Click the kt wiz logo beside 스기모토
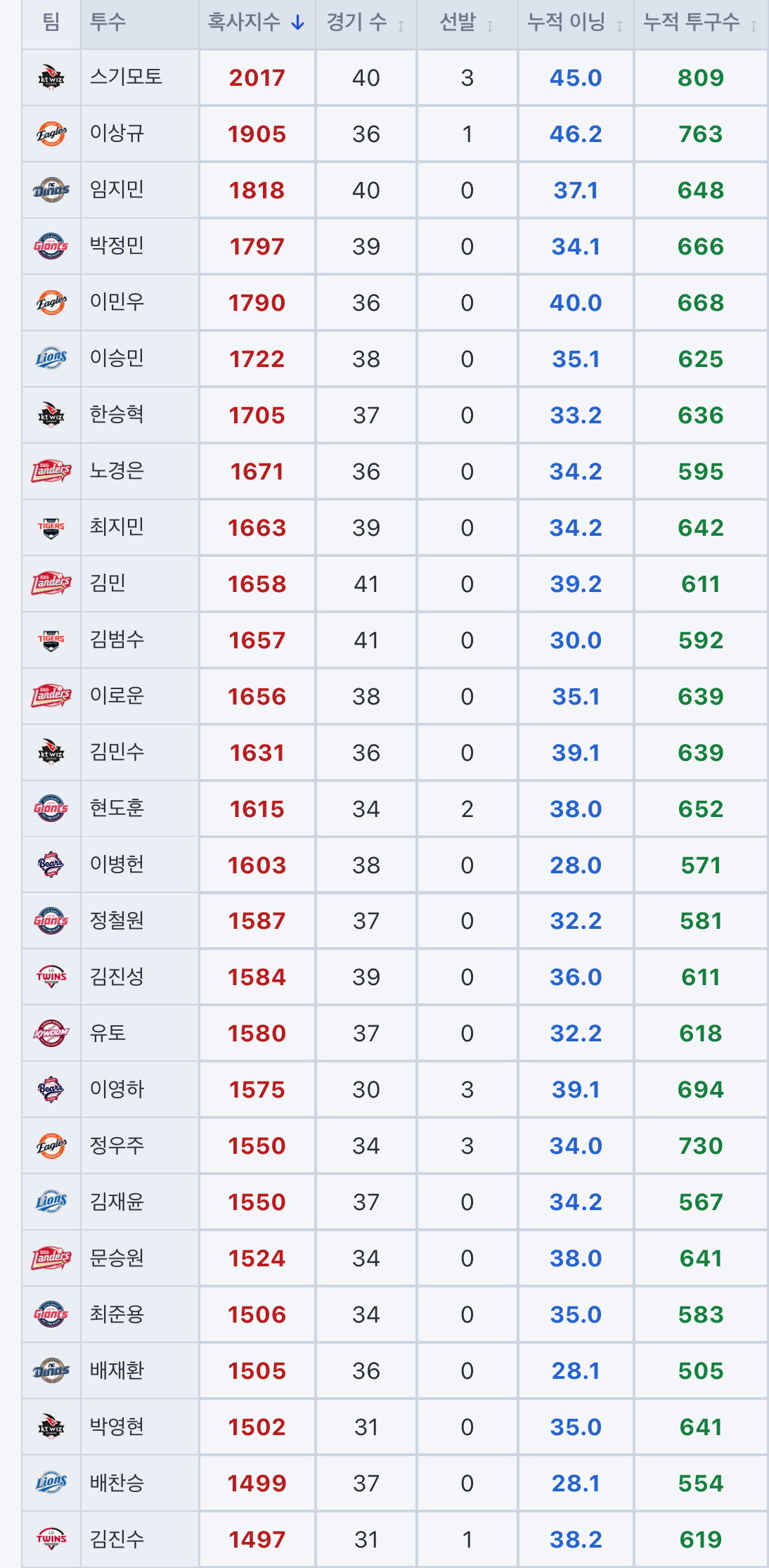This screenshot has width=769, height=1568. [x=51, y=77]
